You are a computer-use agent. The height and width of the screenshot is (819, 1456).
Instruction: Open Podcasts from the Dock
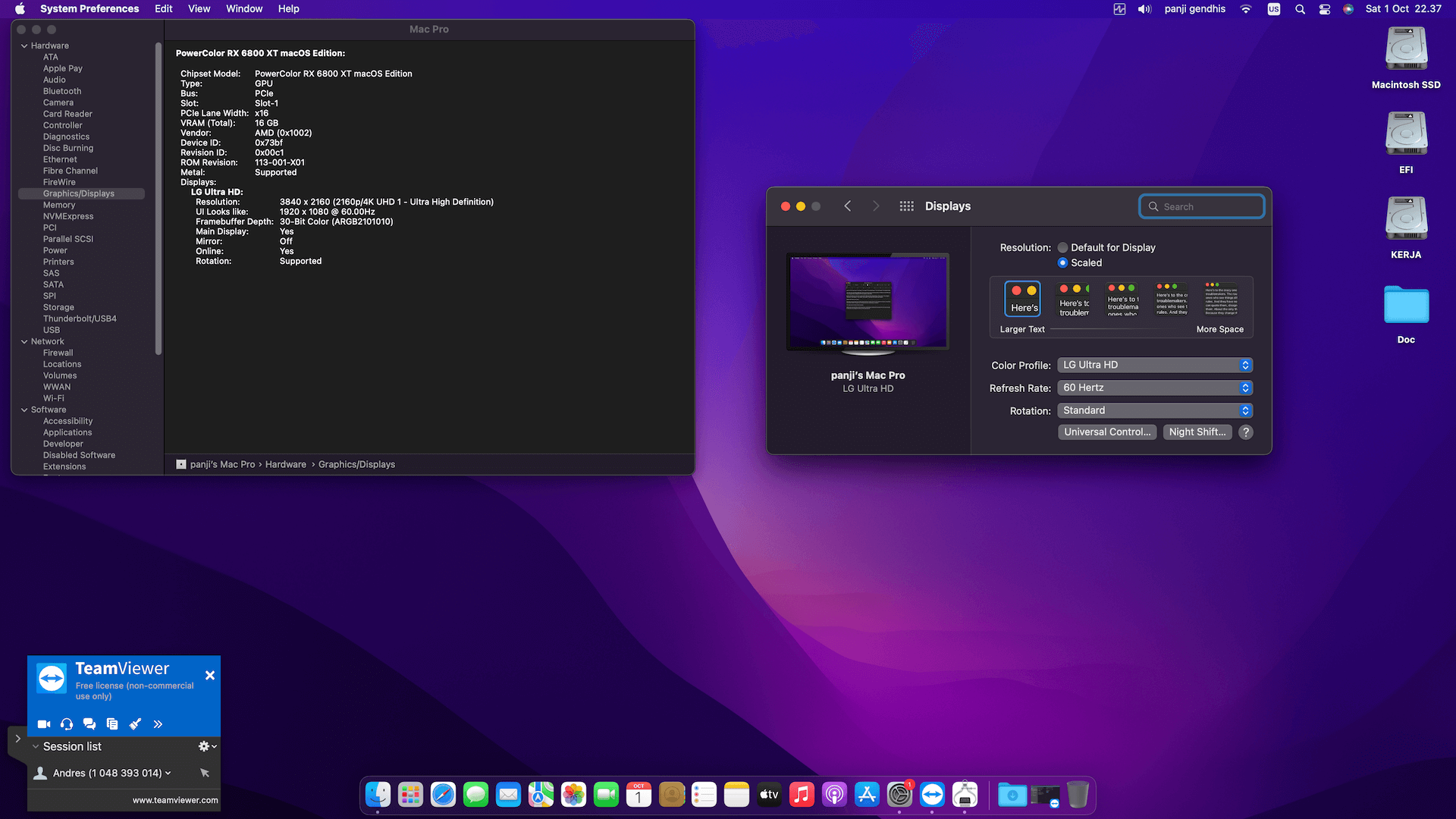click(834, 795)
